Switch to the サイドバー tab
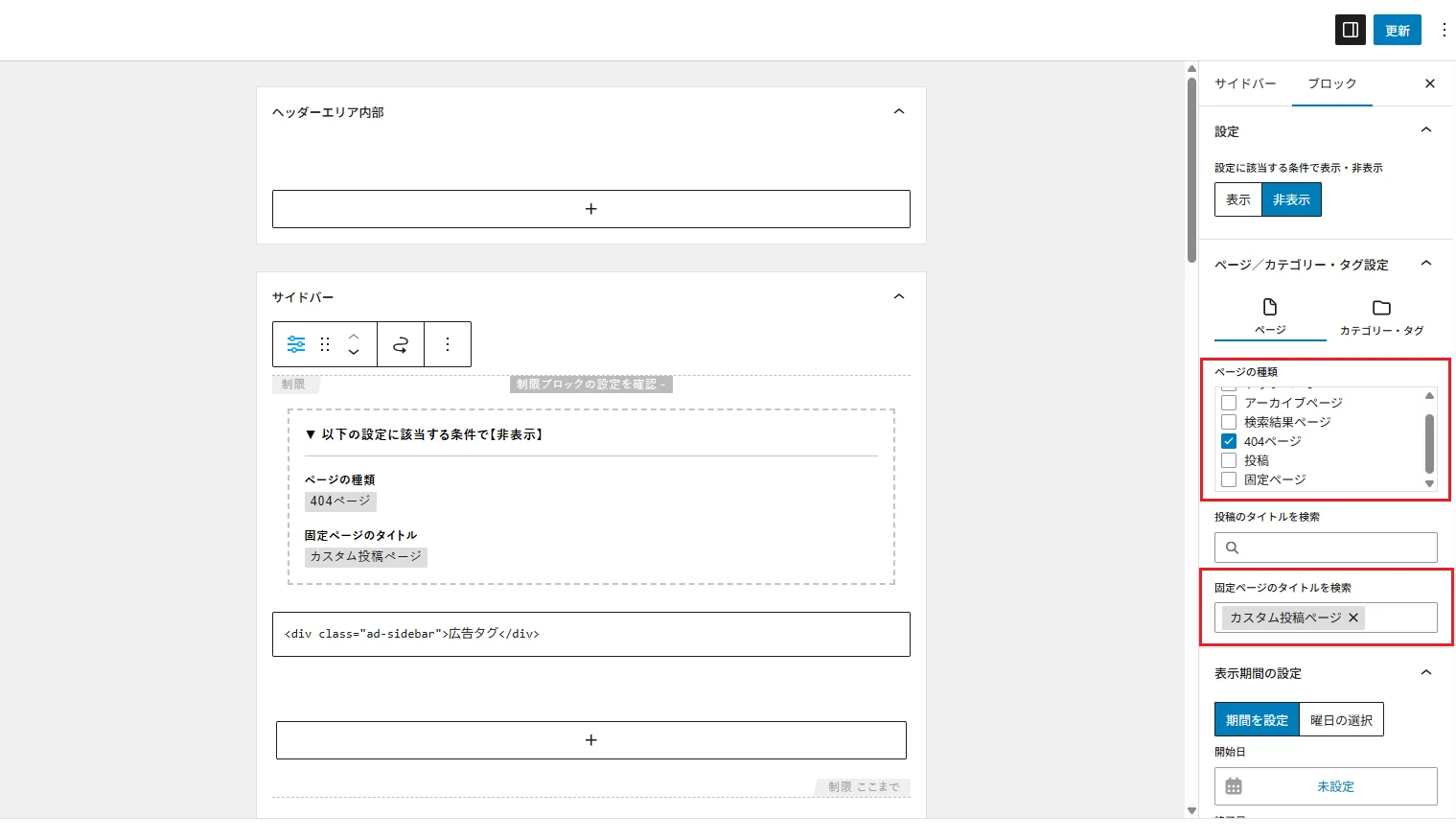This screenshot has height=840, width=1456. [x=1245, y=83]
